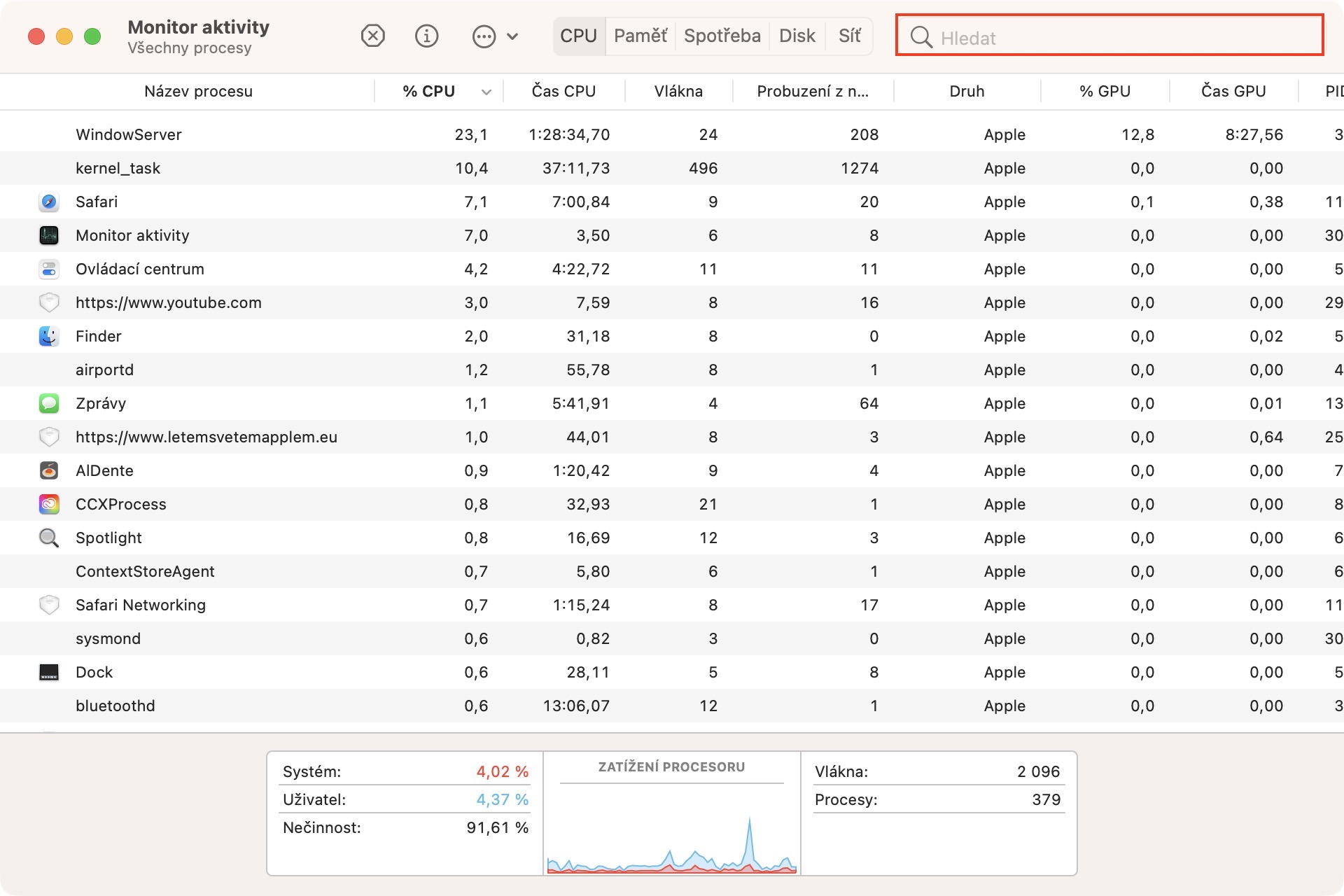The height and width of the screenshot is (896, 1344).
Task: Open the Spotřeba tab
Action: click(x=722, y=36)
